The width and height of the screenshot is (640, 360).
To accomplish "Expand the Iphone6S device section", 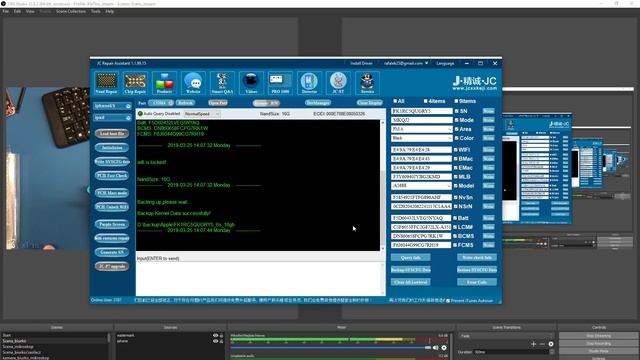I will (x=112, y=106).
